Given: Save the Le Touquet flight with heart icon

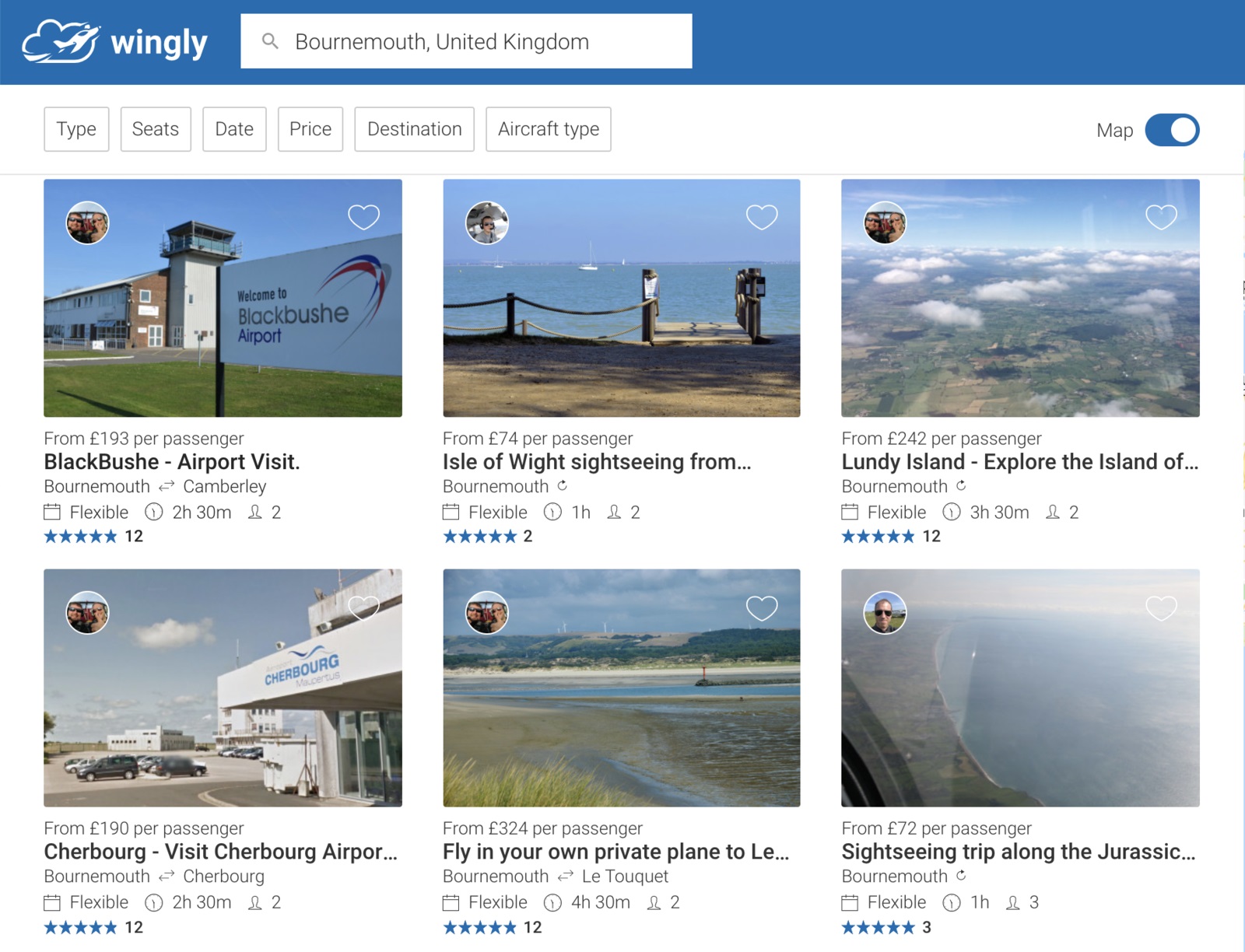Looking at the screenshot, I should click(x=762, y=607).
